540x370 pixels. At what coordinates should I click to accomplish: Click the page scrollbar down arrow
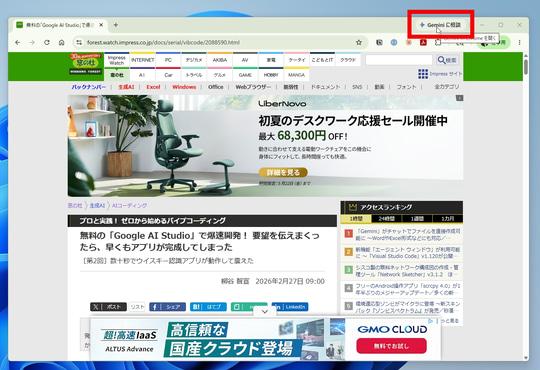point(526,358)
